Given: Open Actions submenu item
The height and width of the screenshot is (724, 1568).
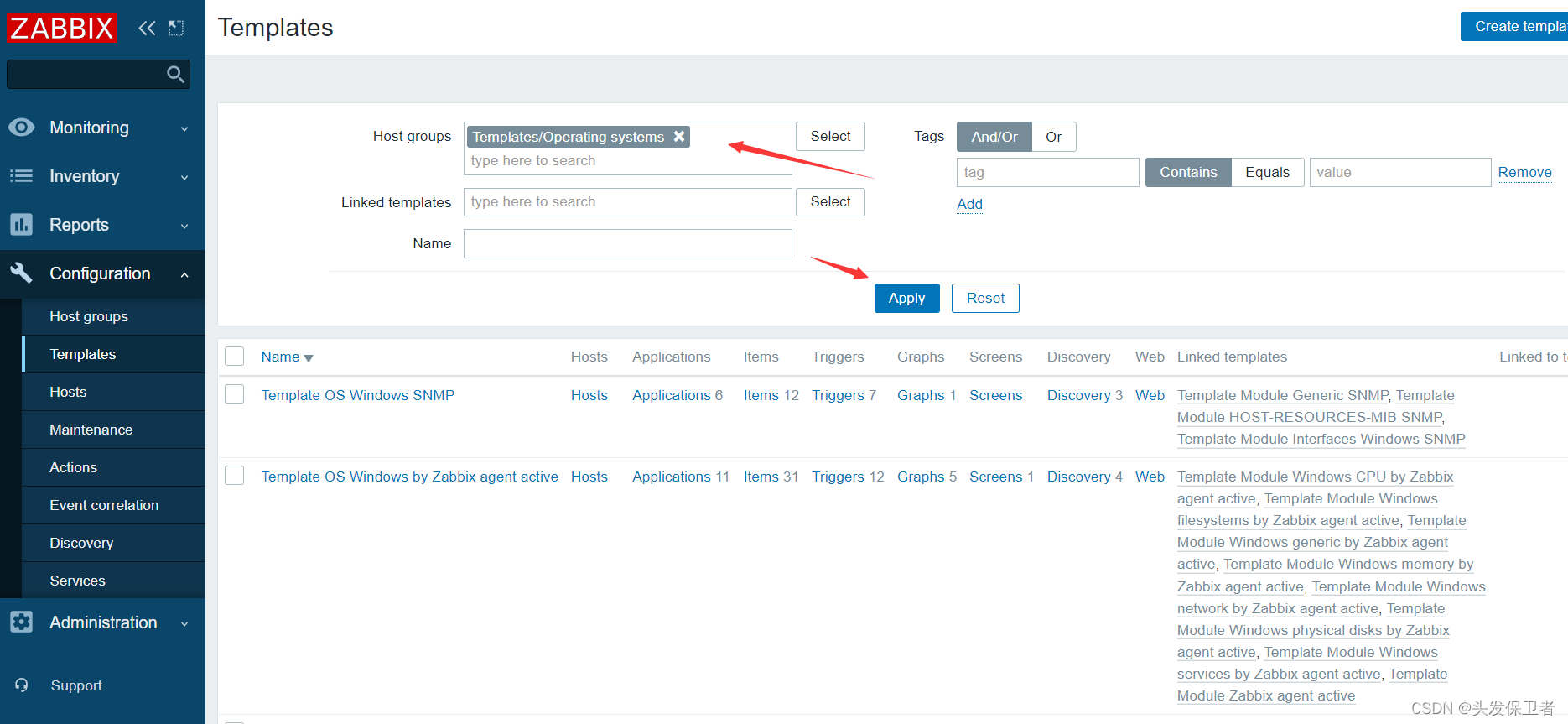Looking at the screenshot, I should tap(114, 467).
